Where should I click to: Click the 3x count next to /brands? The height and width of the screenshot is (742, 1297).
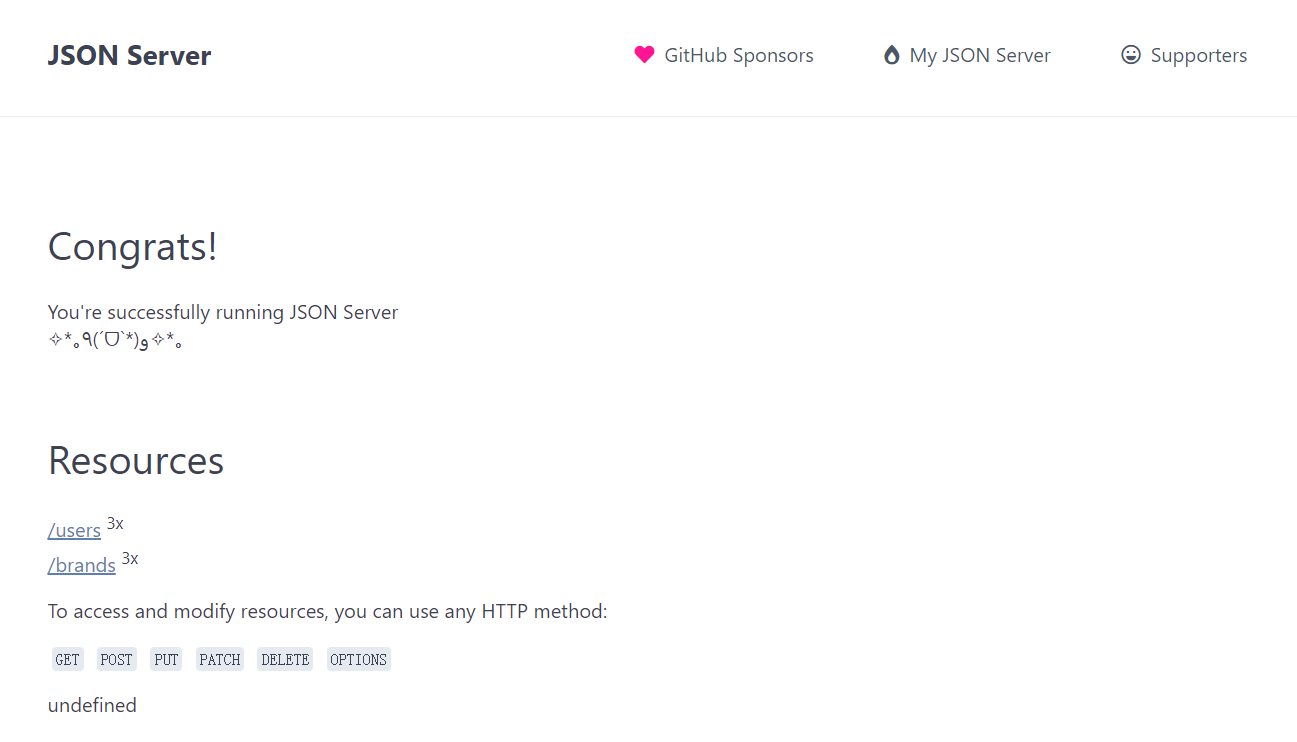tap(130, 558)
